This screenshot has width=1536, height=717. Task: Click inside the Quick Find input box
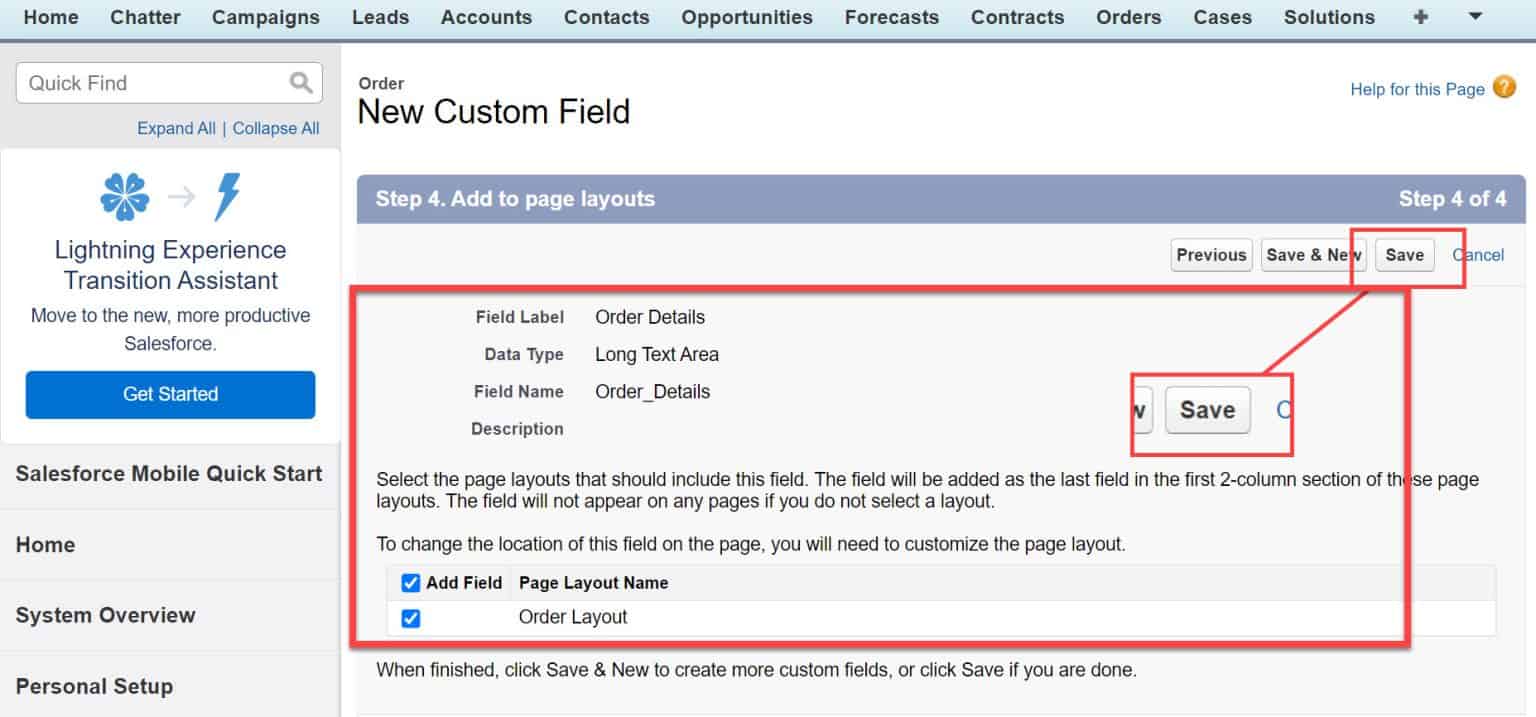point(160,83)
